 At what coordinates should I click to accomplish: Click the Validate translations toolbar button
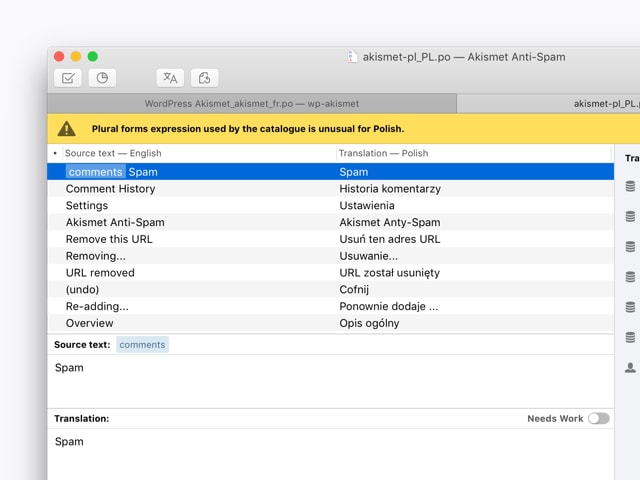pyautogui.click(x=68, y=78)
